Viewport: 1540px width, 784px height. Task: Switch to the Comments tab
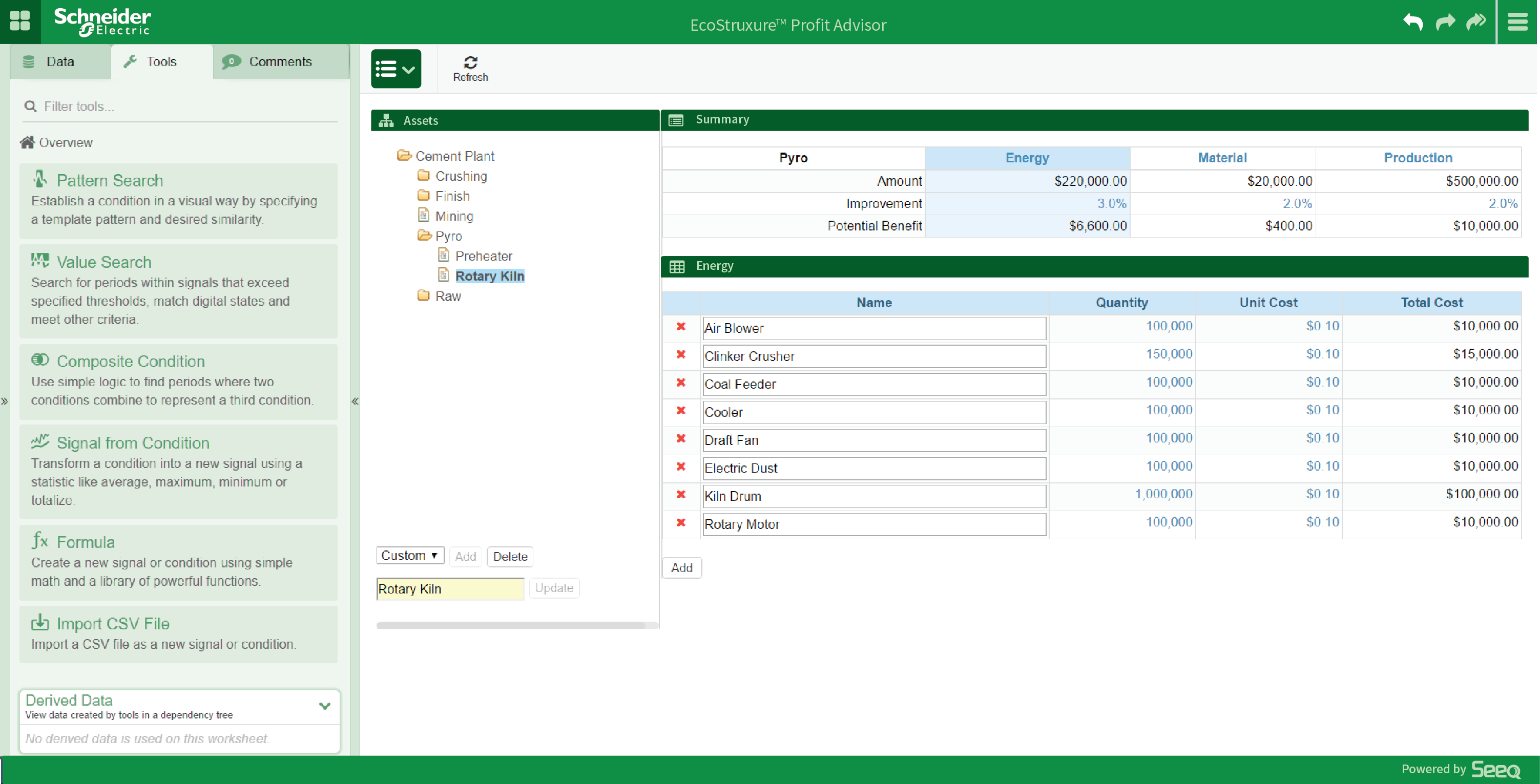[x=280, y=61]
